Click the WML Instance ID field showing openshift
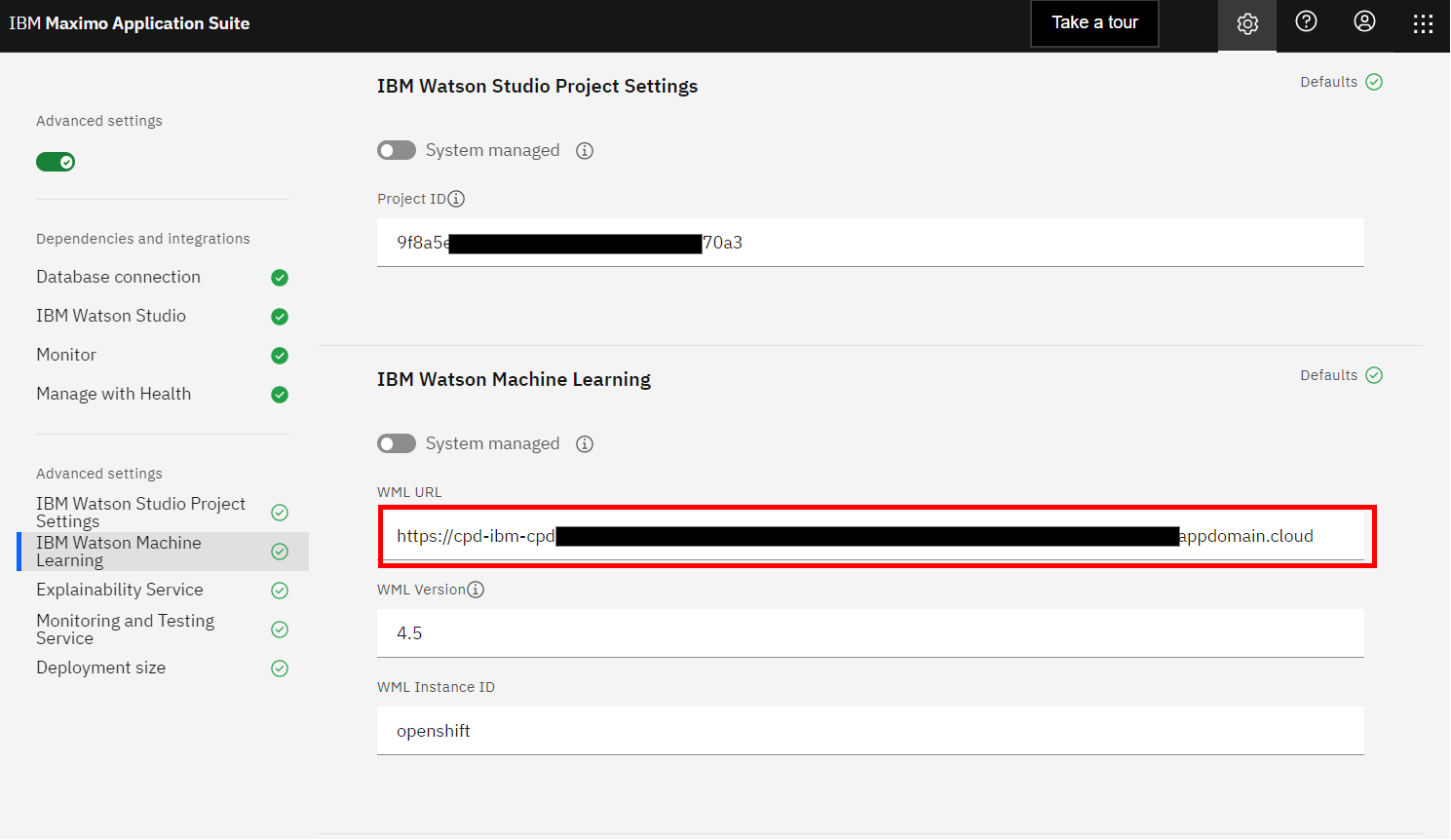1451x840 pixels. 870,731
